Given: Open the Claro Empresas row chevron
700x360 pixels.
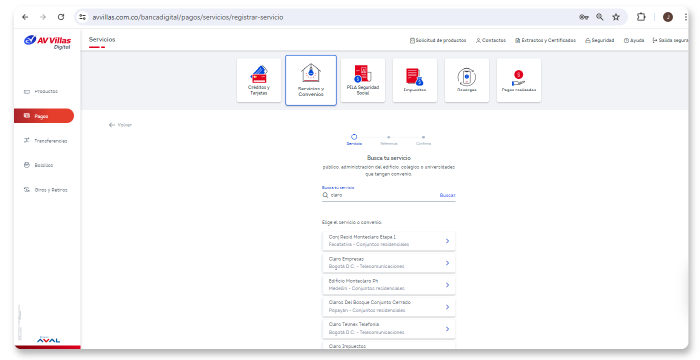Looking at the screenshot, I should click(447, 263).
